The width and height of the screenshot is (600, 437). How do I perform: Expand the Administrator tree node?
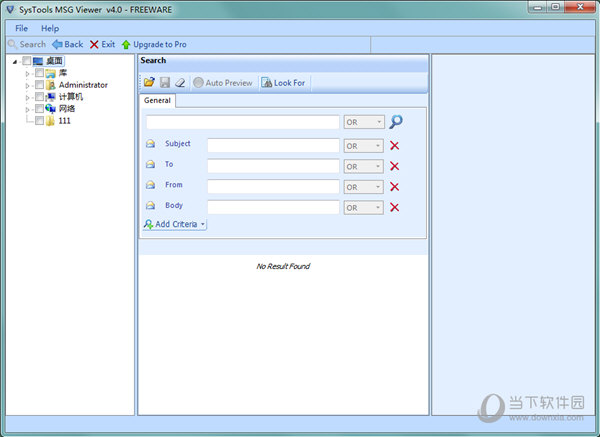(x=27, y=85)
